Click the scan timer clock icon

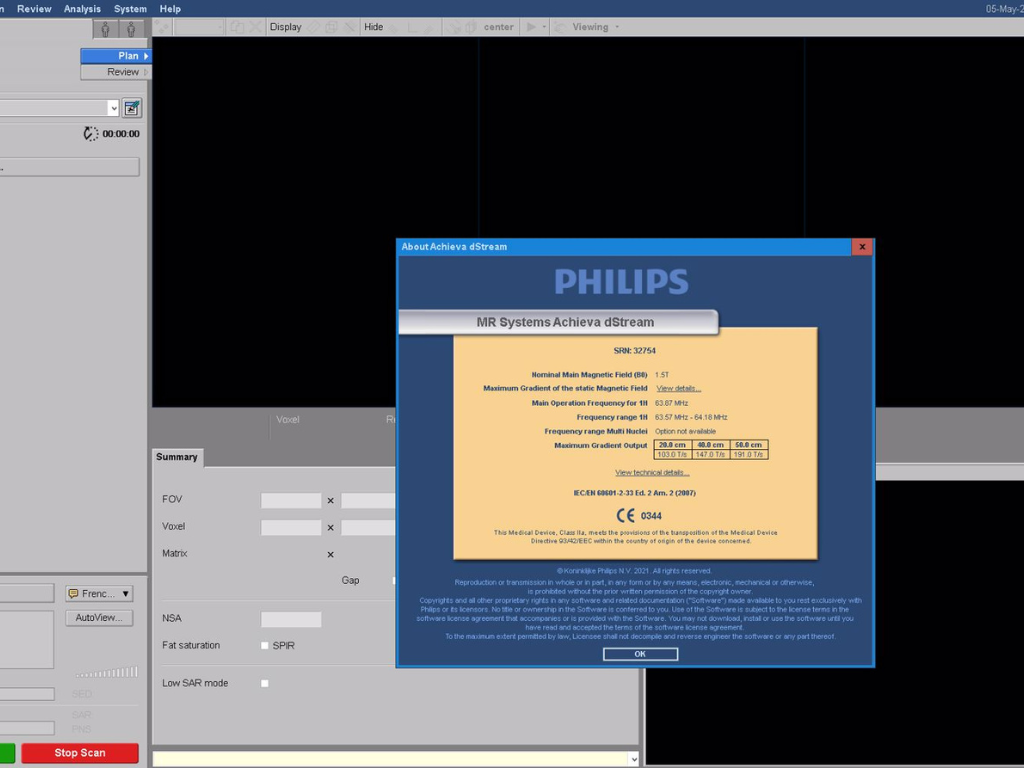pos(91,134)
